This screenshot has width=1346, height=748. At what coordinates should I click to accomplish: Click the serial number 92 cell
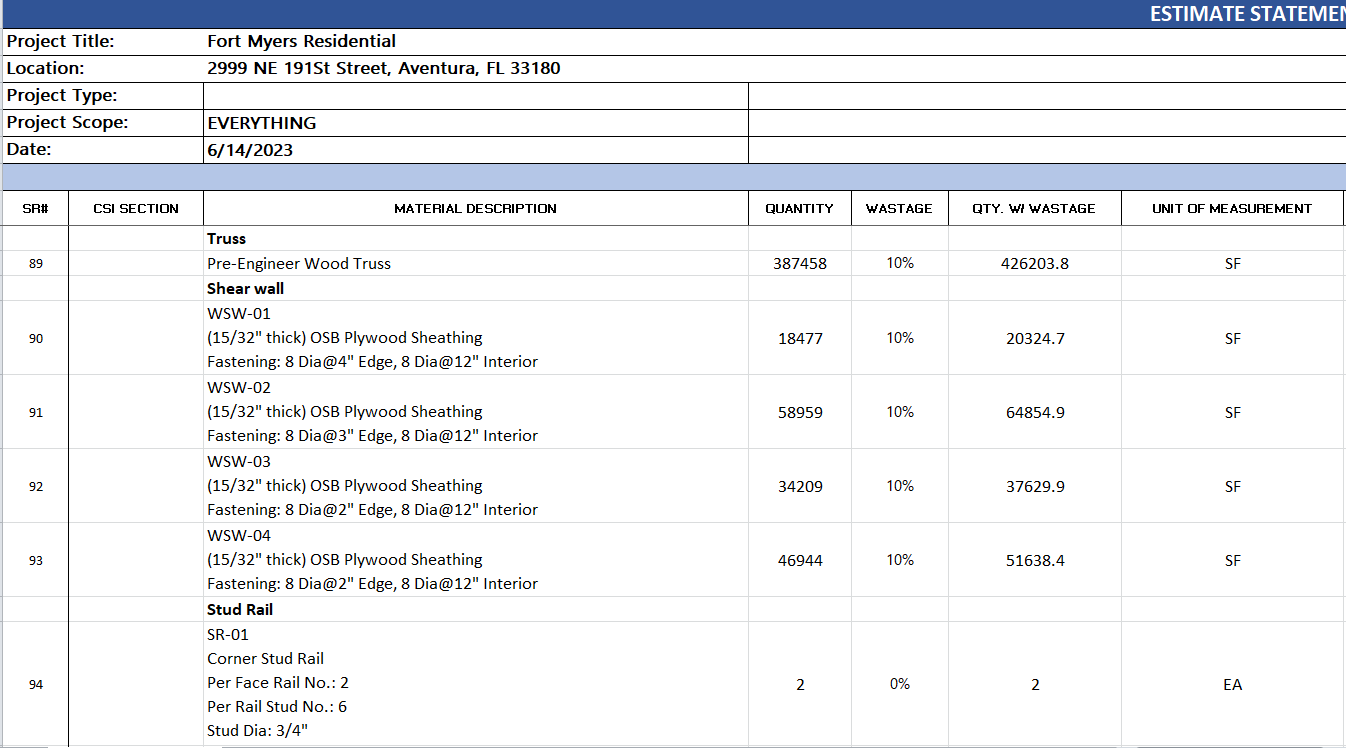(35, 486)
